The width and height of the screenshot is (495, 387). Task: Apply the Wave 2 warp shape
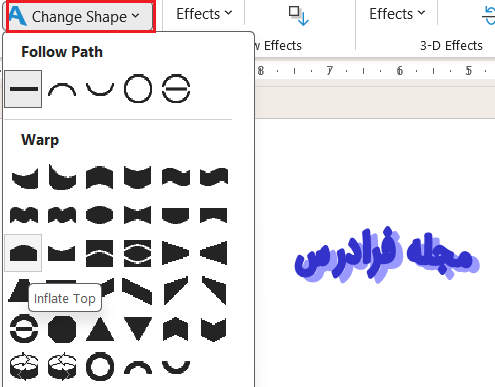click(214, 177)
